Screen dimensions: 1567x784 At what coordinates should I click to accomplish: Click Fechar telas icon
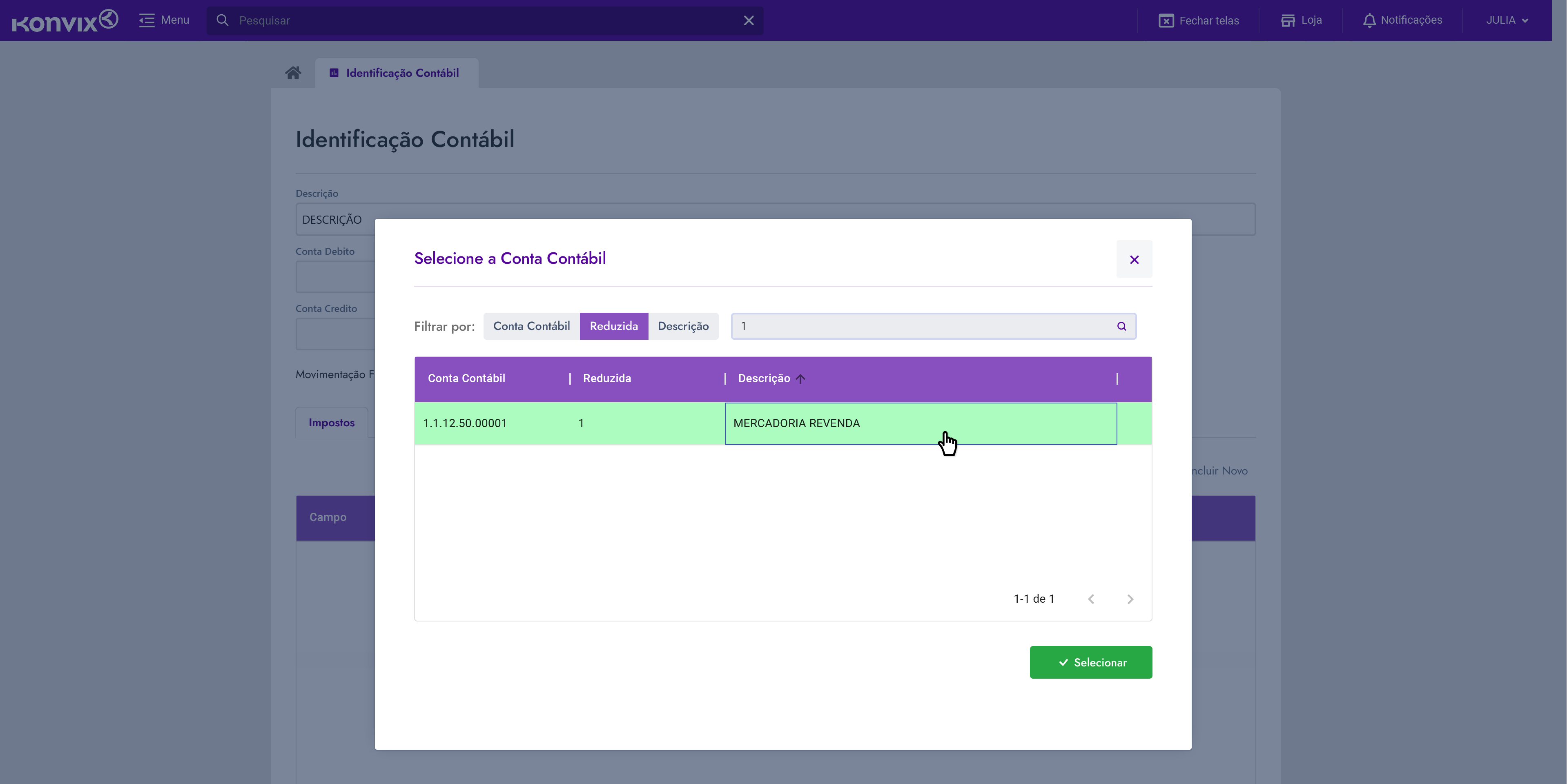[1166, 21]
